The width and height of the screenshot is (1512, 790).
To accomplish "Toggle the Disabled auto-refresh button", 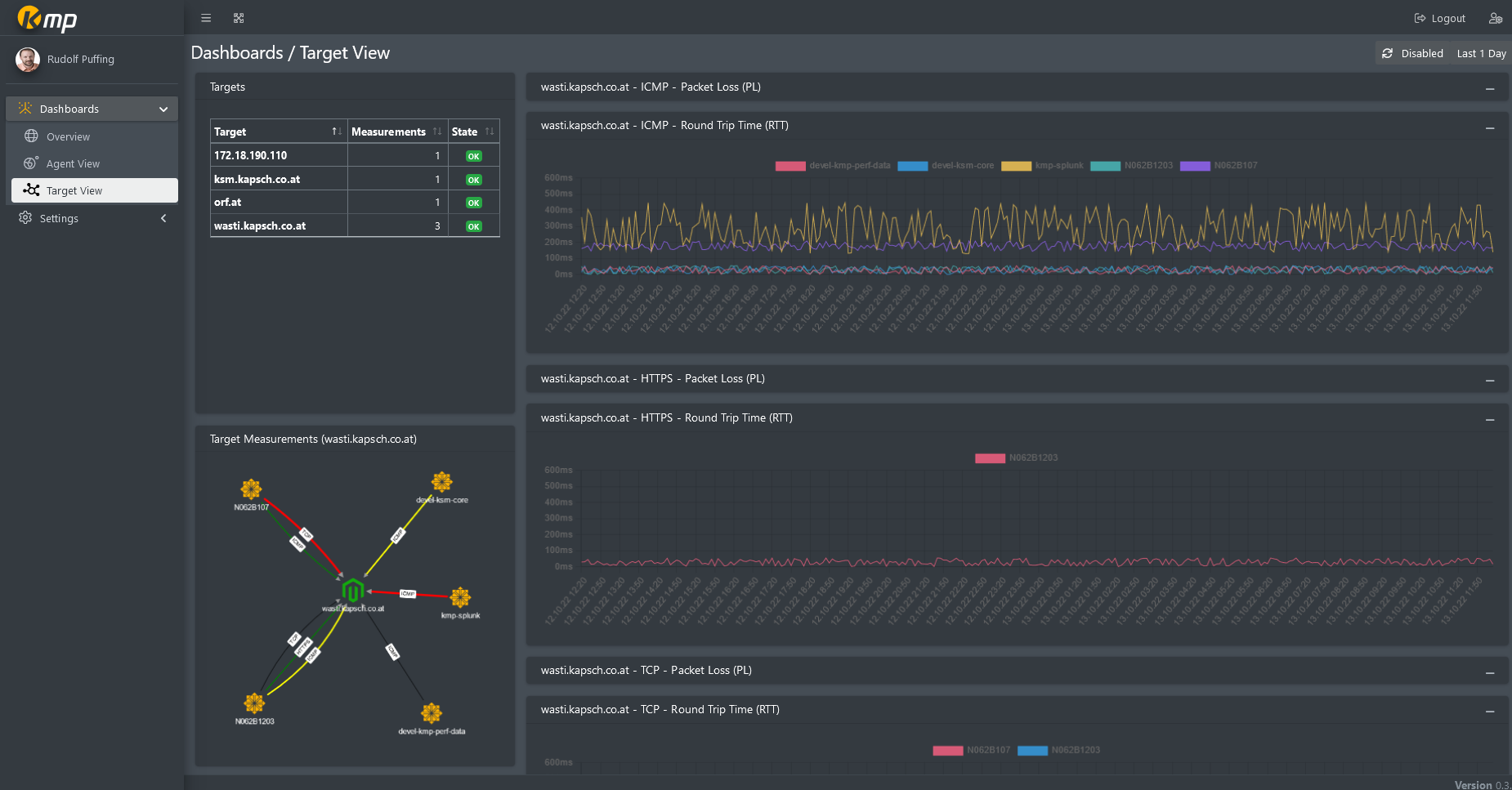I will click(x=1412, y=53).
